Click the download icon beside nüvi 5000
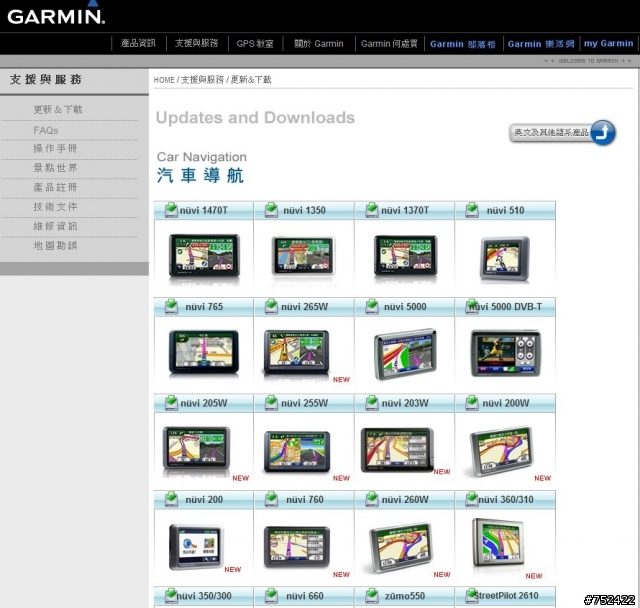The image size is (640, 608). [372, 306]
